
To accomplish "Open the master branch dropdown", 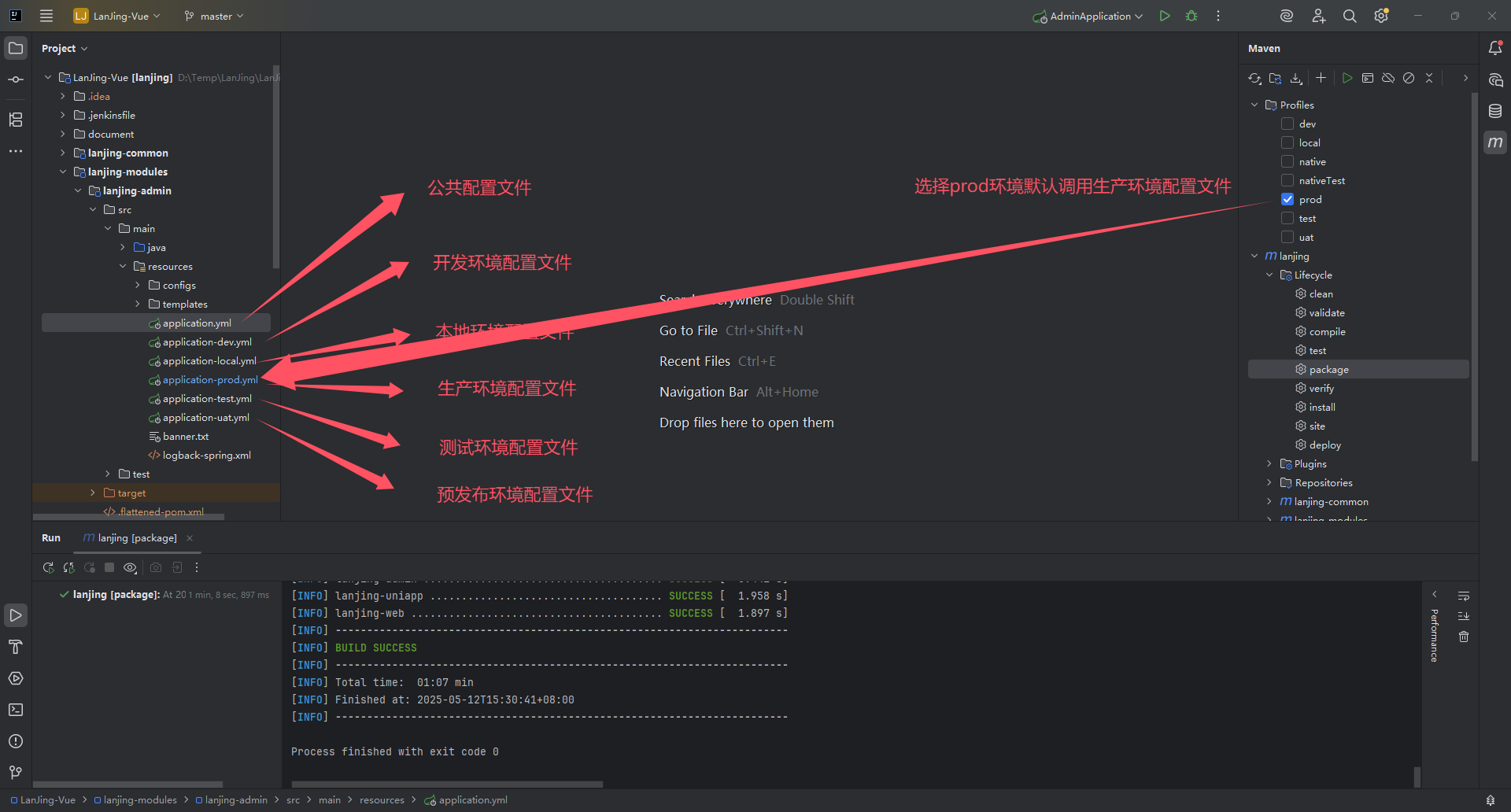I will click(x=214, y=16).
